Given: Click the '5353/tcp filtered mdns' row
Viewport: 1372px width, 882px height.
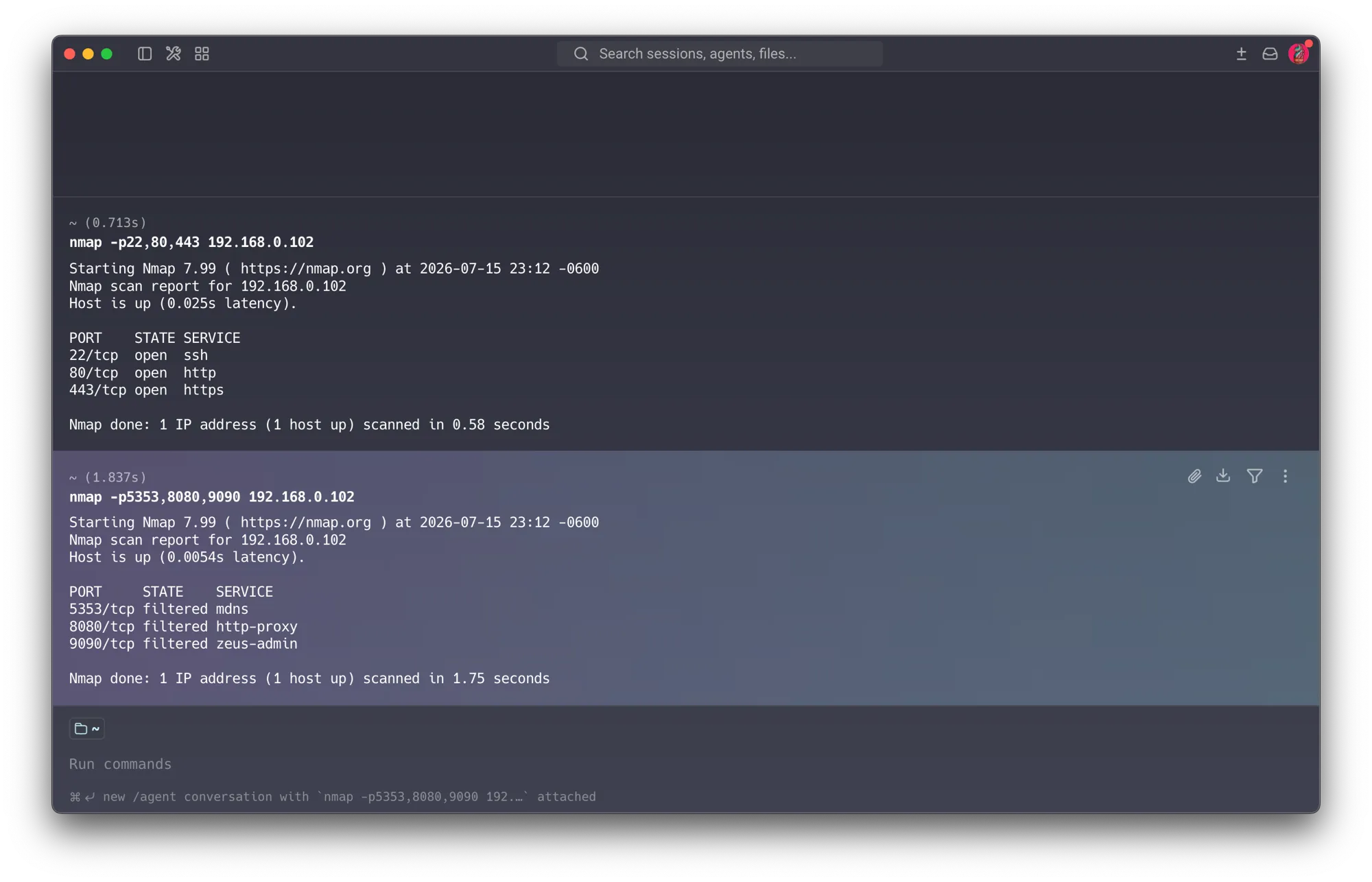Looking at the screenshot, I should pyautogui.click(x=159, y=609).
